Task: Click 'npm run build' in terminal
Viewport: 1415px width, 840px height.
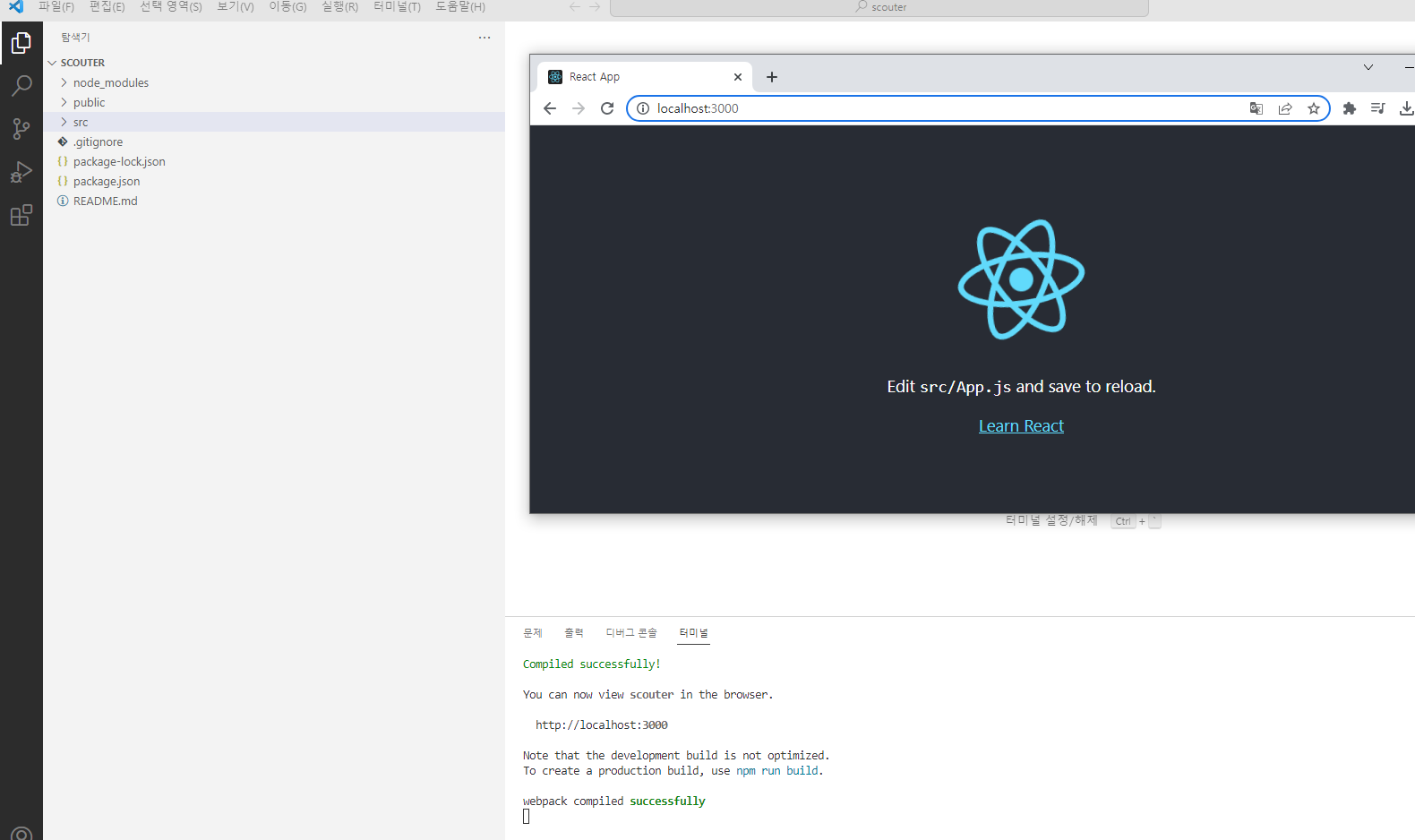Action: point(777,771)
